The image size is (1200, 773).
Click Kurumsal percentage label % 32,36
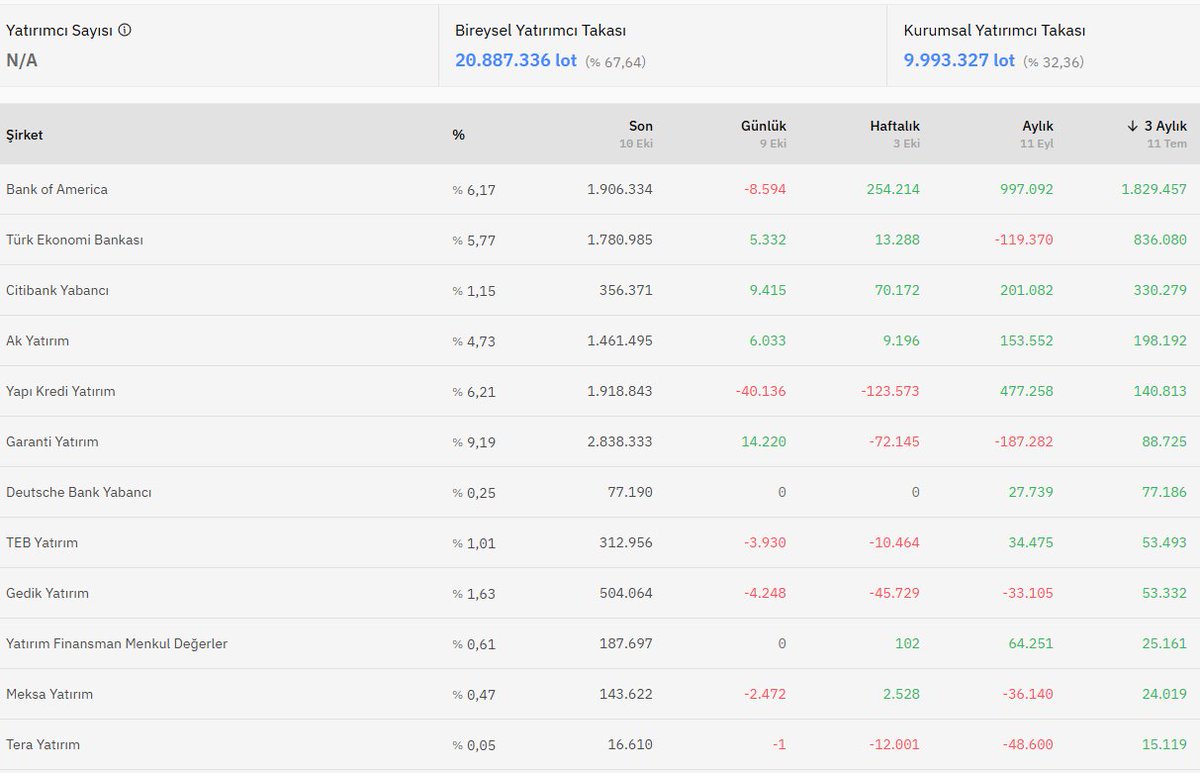[x=1054, y=62]
